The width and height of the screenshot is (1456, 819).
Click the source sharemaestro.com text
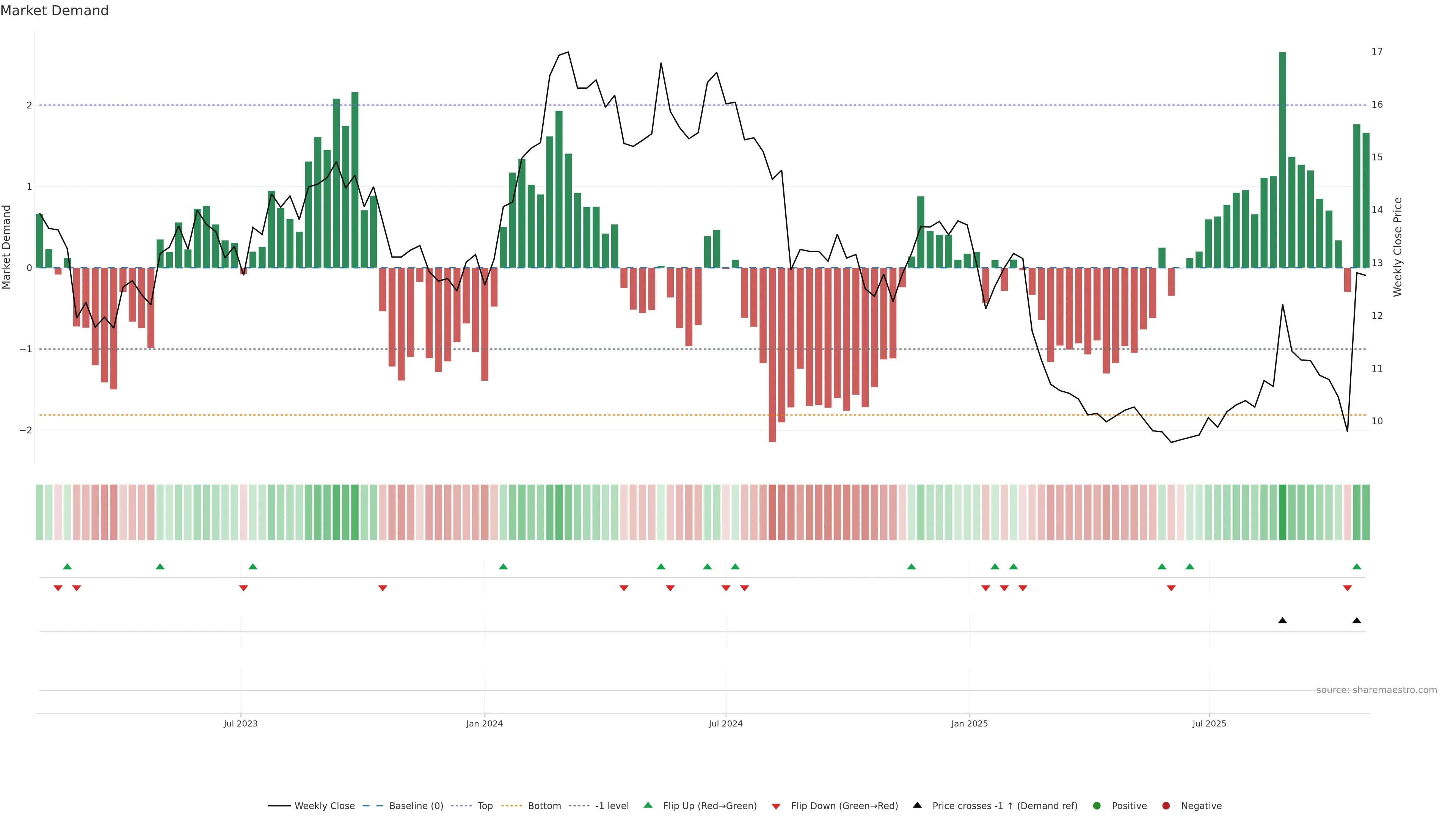point(1376,690)
